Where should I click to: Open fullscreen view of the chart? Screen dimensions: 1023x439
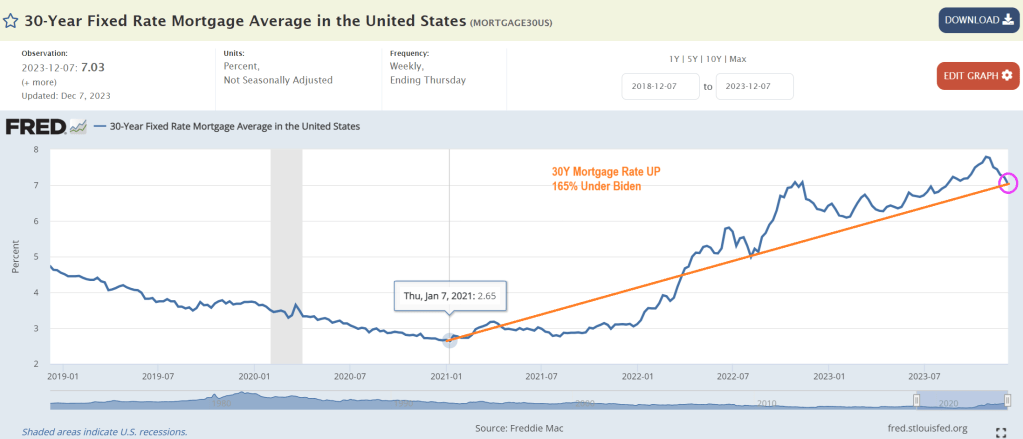pos(1001,431)
